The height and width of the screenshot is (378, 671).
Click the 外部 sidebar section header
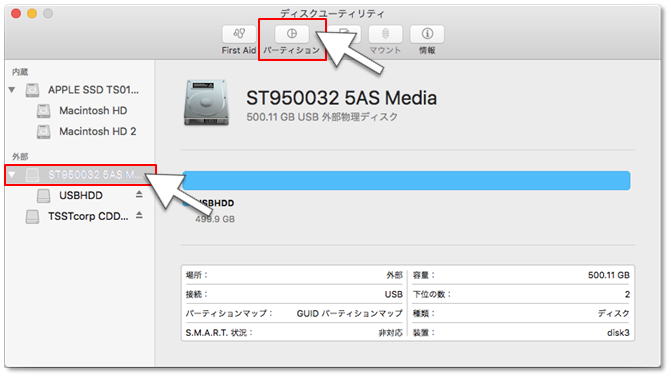click(20, 157)
